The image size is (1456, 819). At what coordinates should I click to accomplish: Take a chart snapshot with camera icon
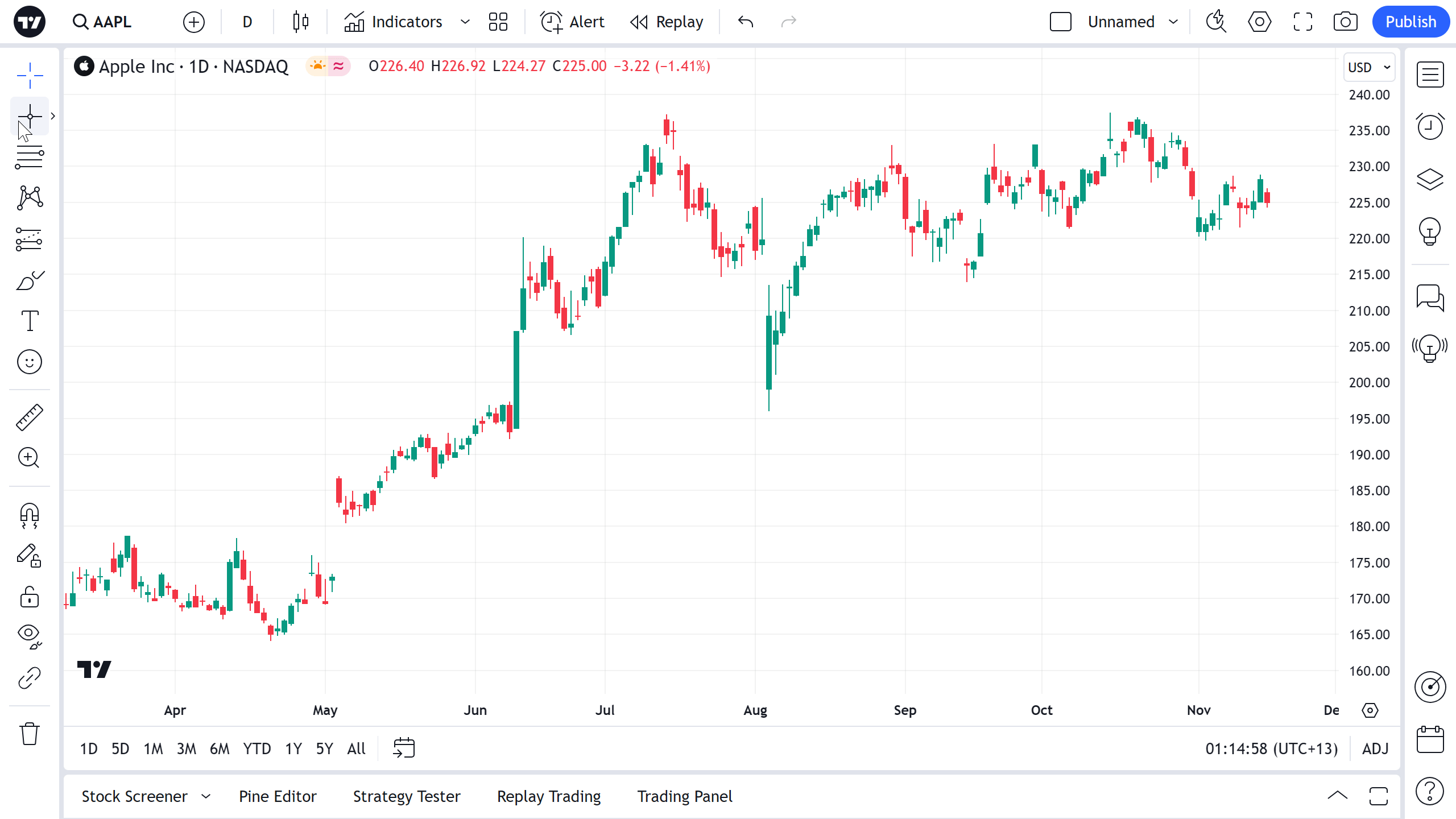tap(1345, 22)
